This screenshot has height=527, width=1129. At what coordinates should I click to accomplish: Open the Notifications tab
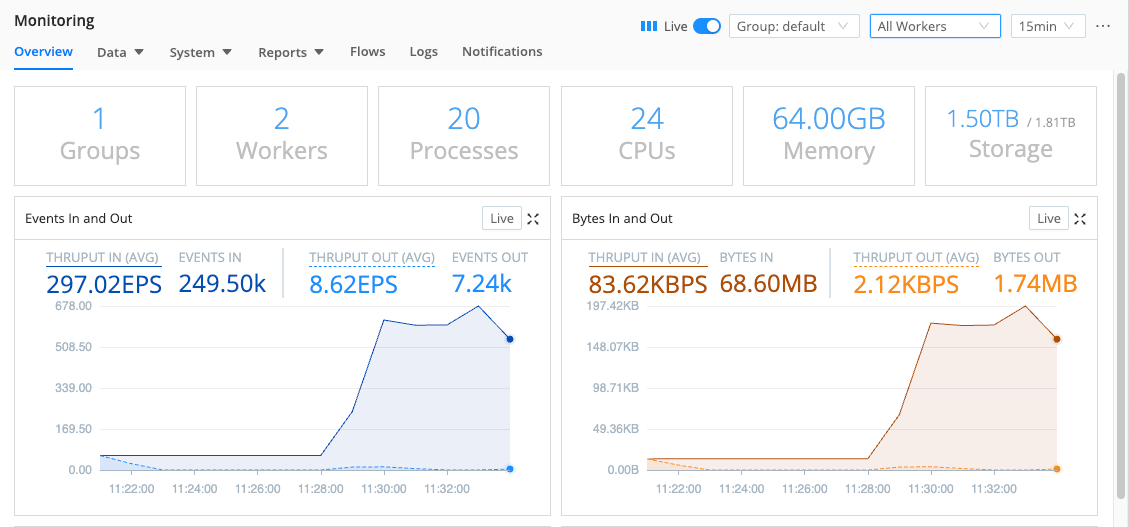(x=502, y=52)
